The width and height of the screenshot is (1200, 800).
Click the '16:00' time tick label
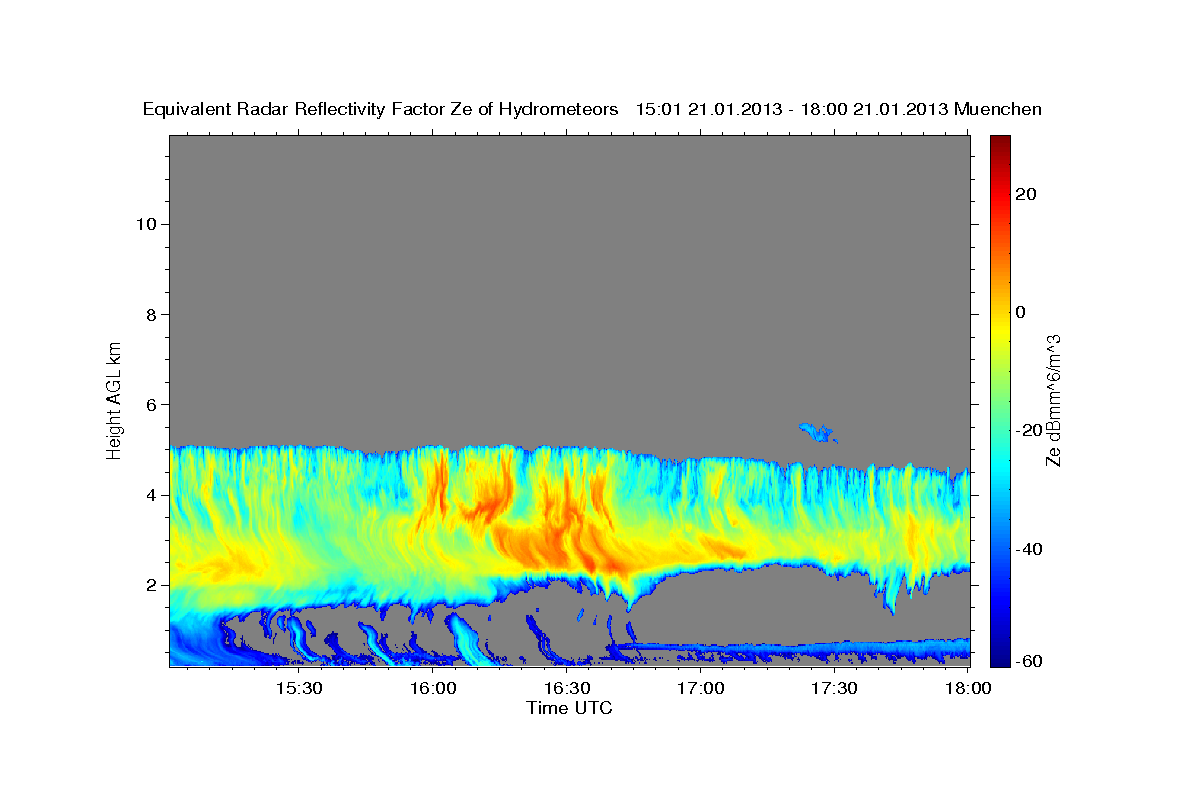(432, 689)
